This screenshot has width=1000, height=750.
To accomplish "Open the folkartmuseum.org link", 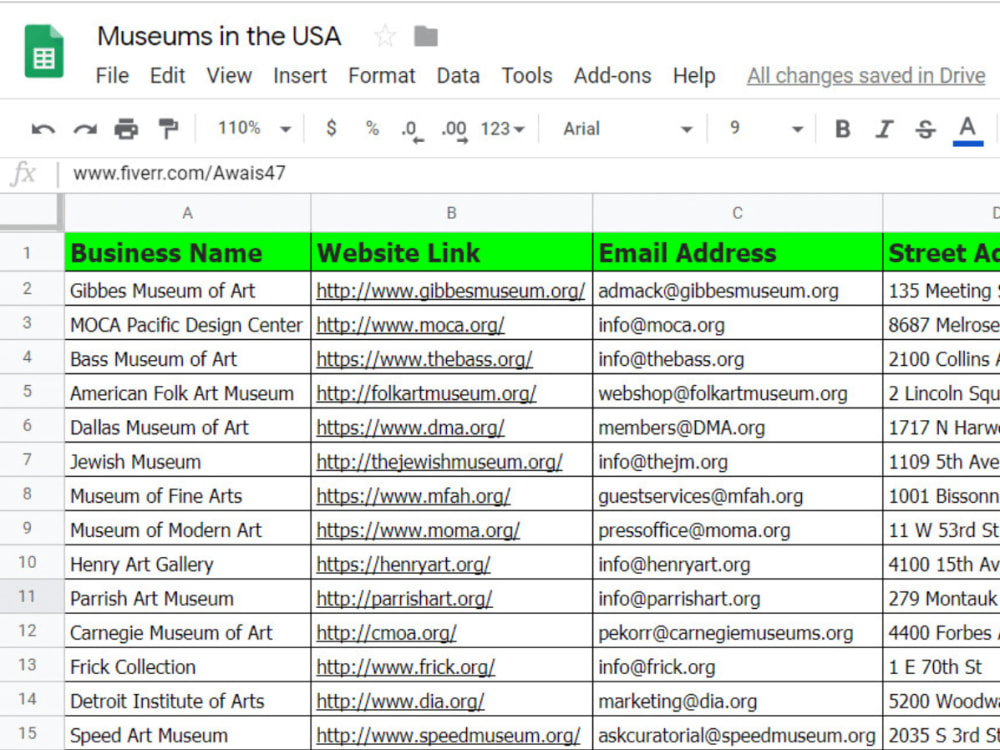I will pyautogui.click(x=426, y=393).
